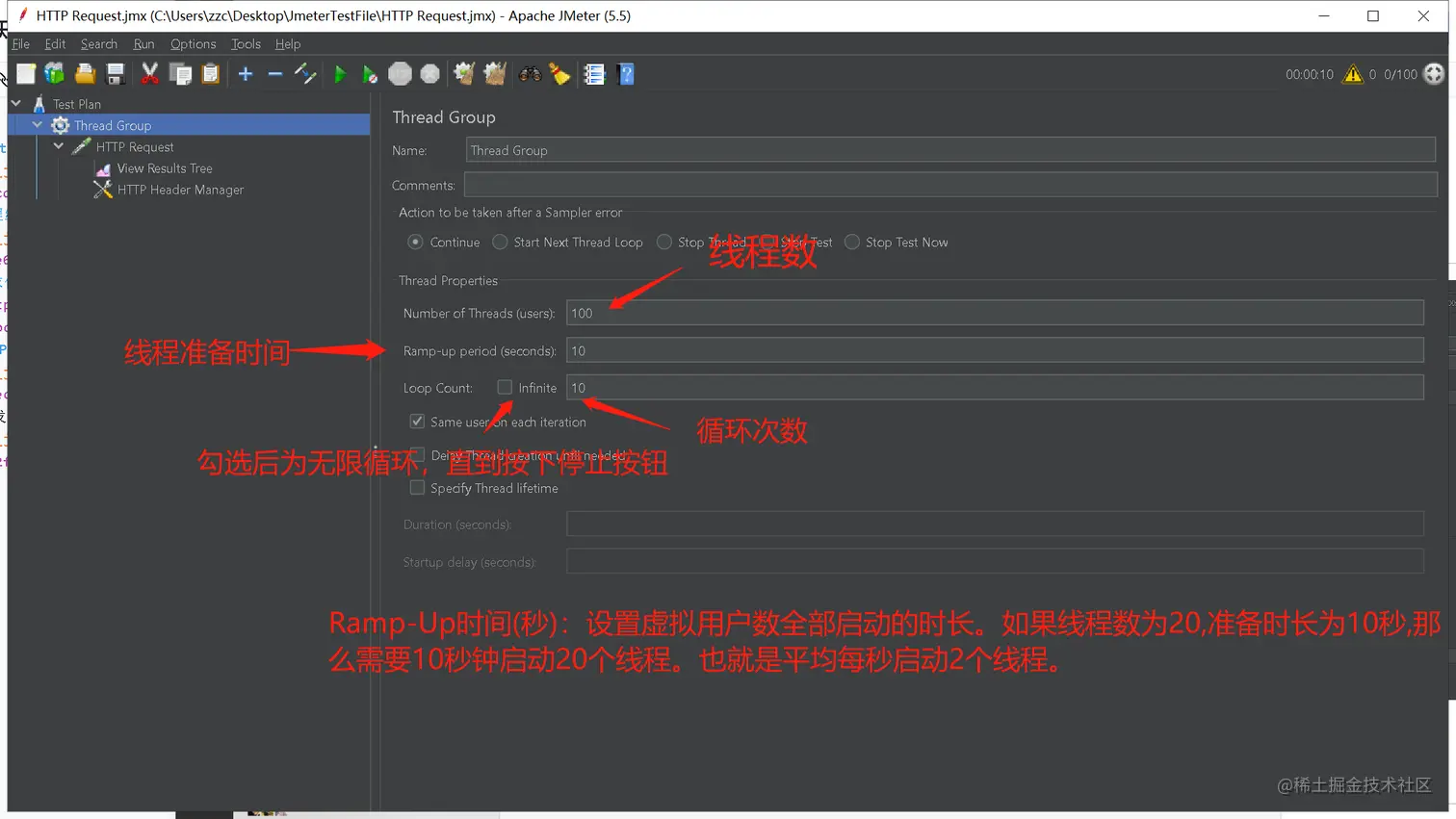Select the Stop Test Now radio button

[x=852, y=243]
